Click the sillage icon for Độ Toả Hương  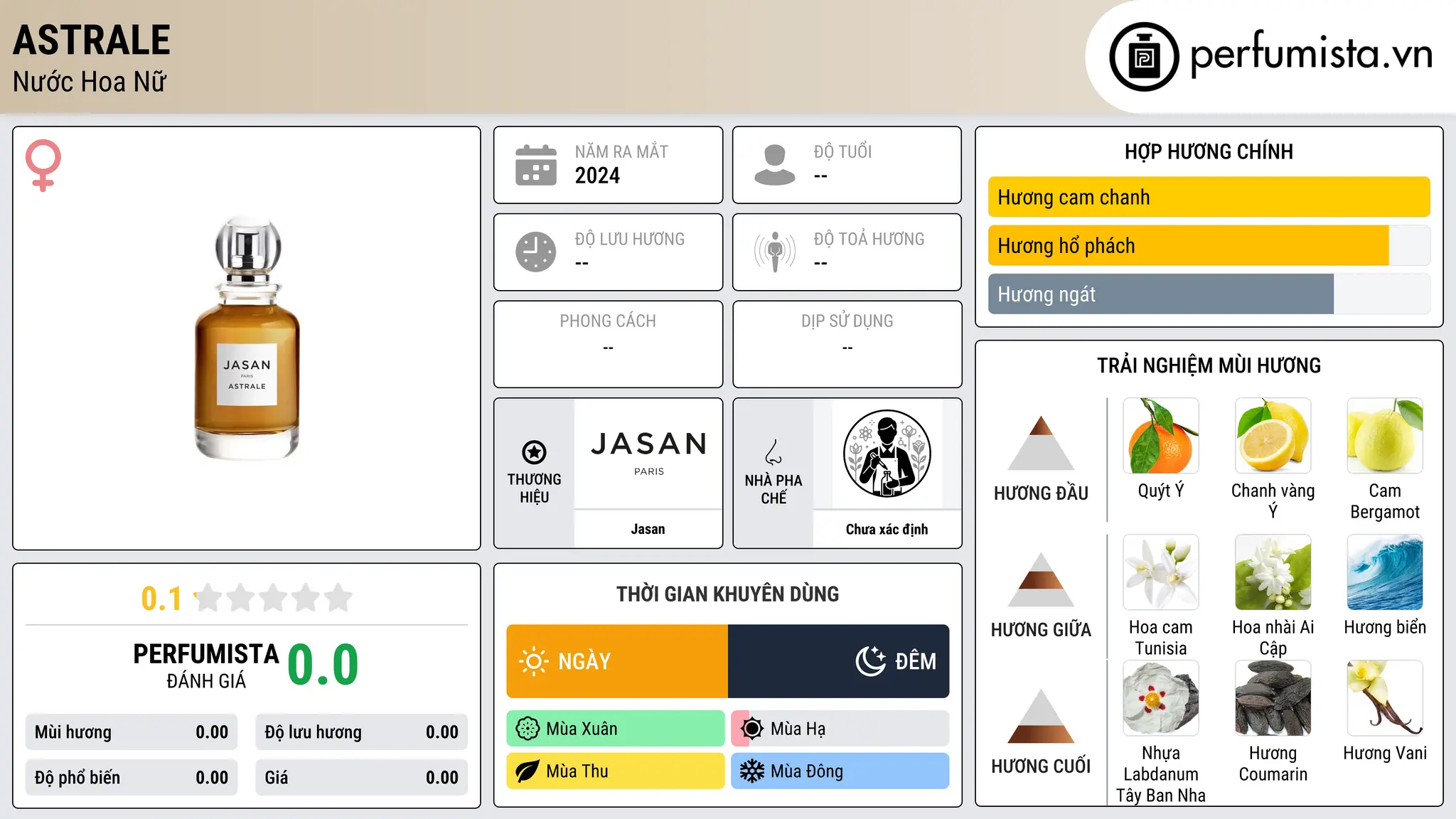coord(775,252)
